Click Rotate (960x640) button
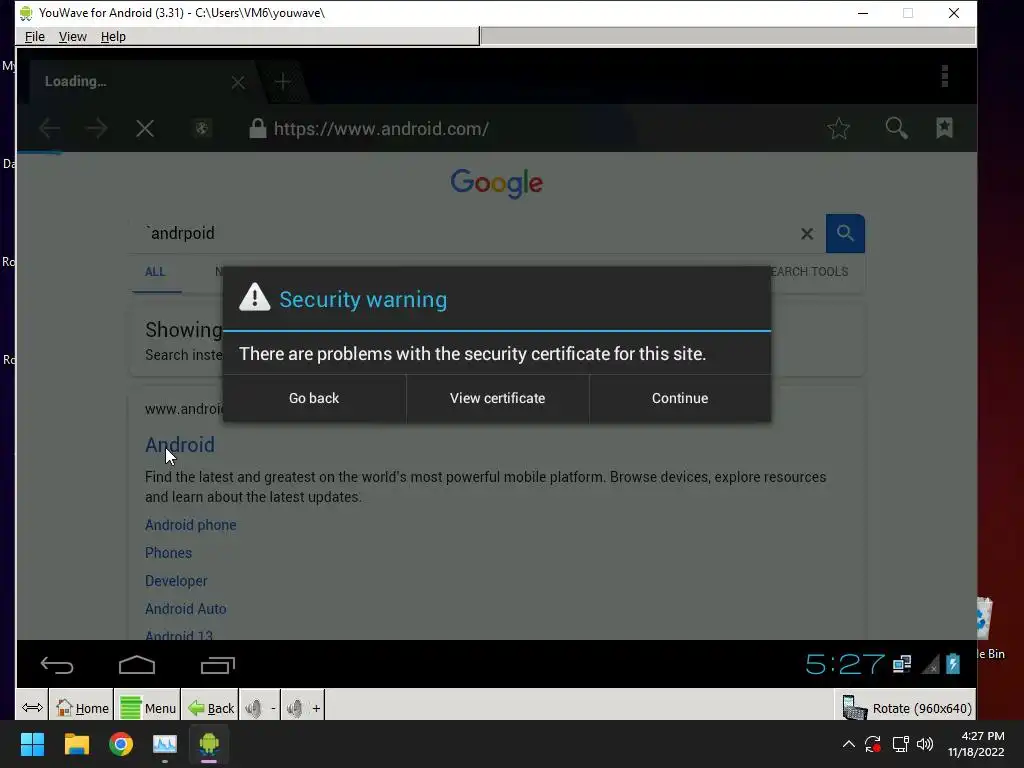The width and height of the screenshot is (1024, 768). (x=906, y=708)
